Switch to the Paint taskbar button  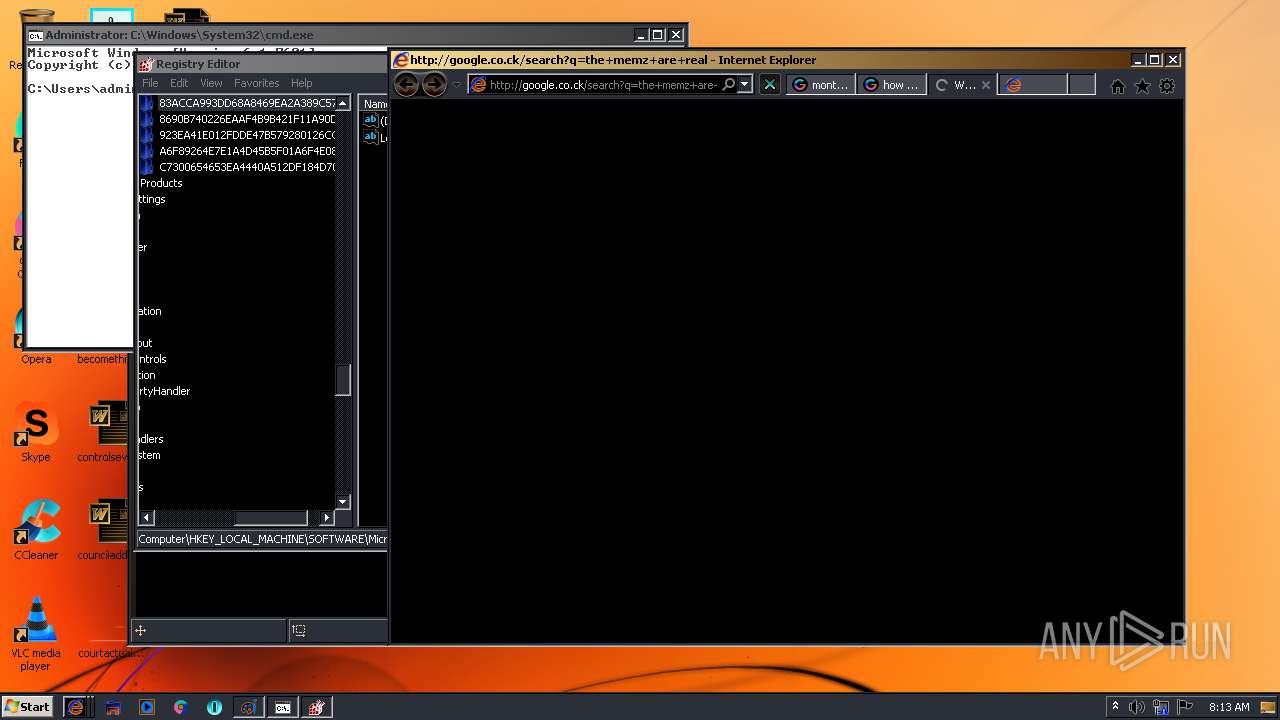[248, 707]
